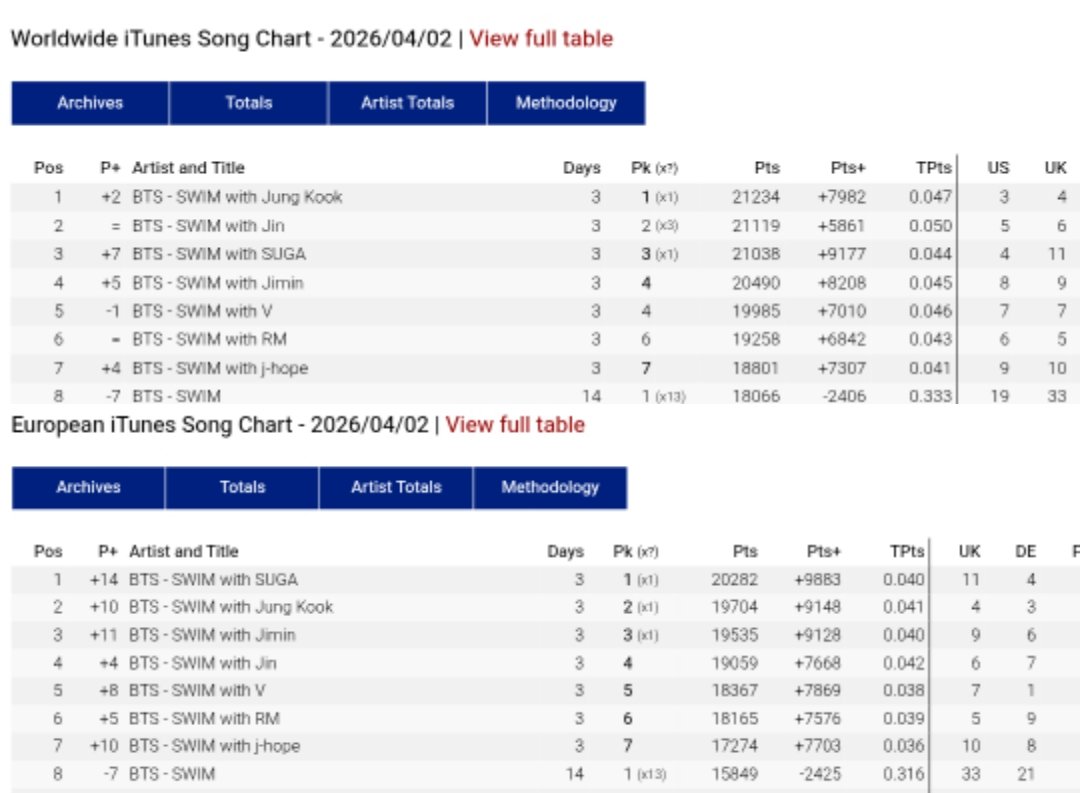Click points change -2425 in European chart

click(820, 774)
